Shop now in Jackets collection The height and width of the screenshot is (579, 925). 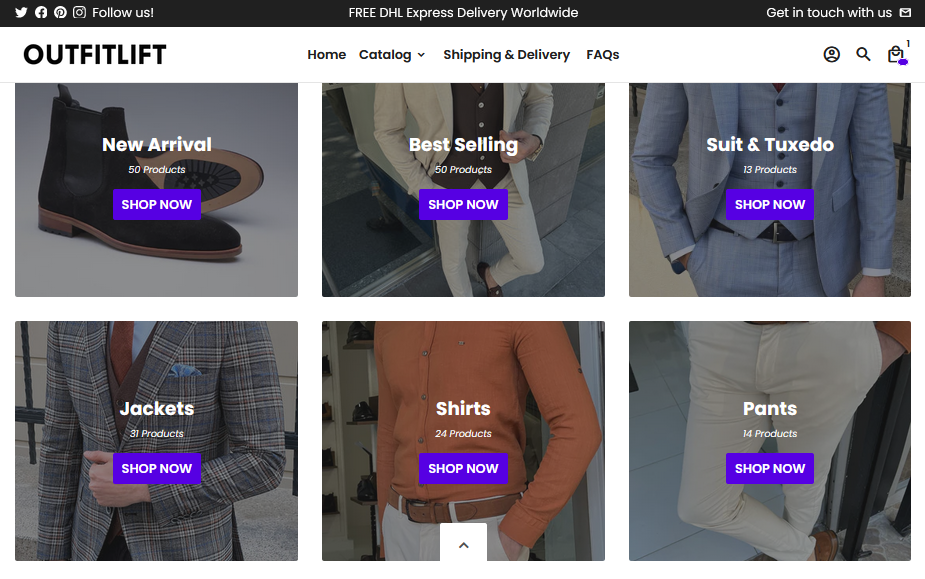pos(156,469)
